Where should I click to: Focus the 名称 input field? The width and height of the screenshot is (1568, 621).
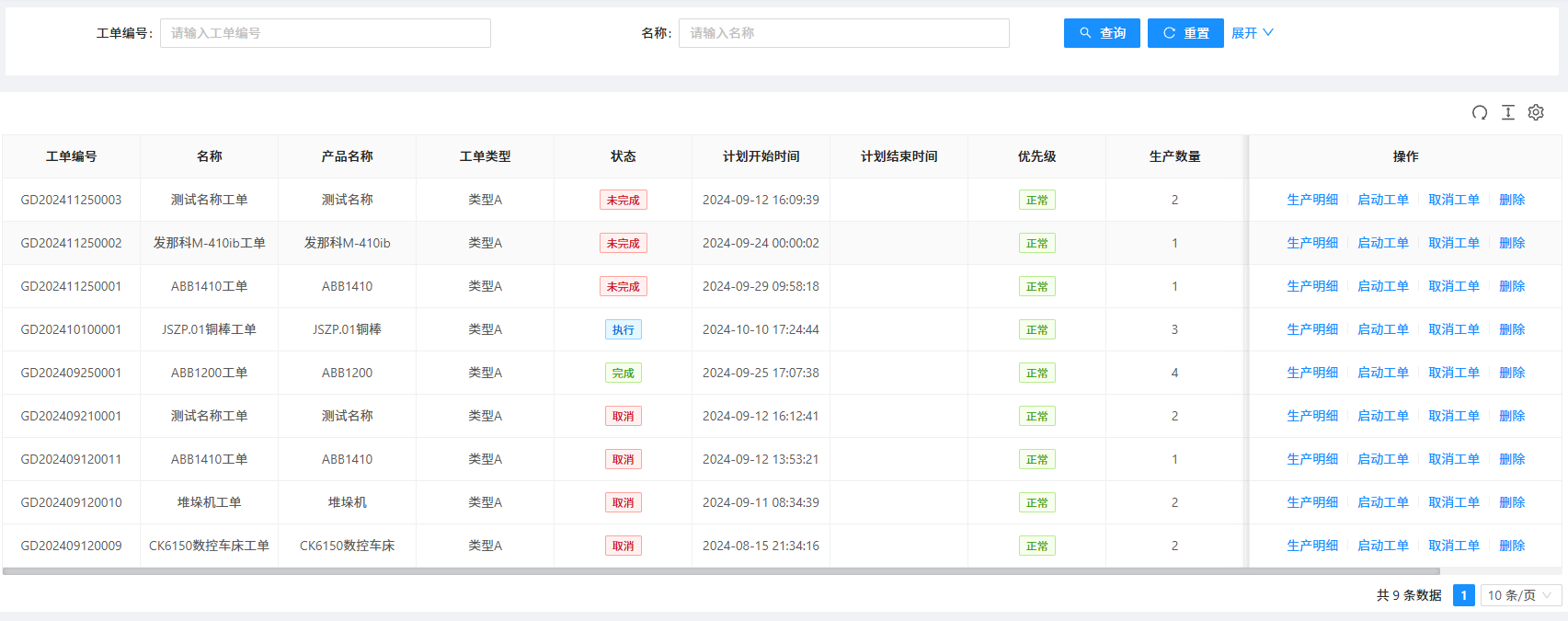(x=844, y=33)
